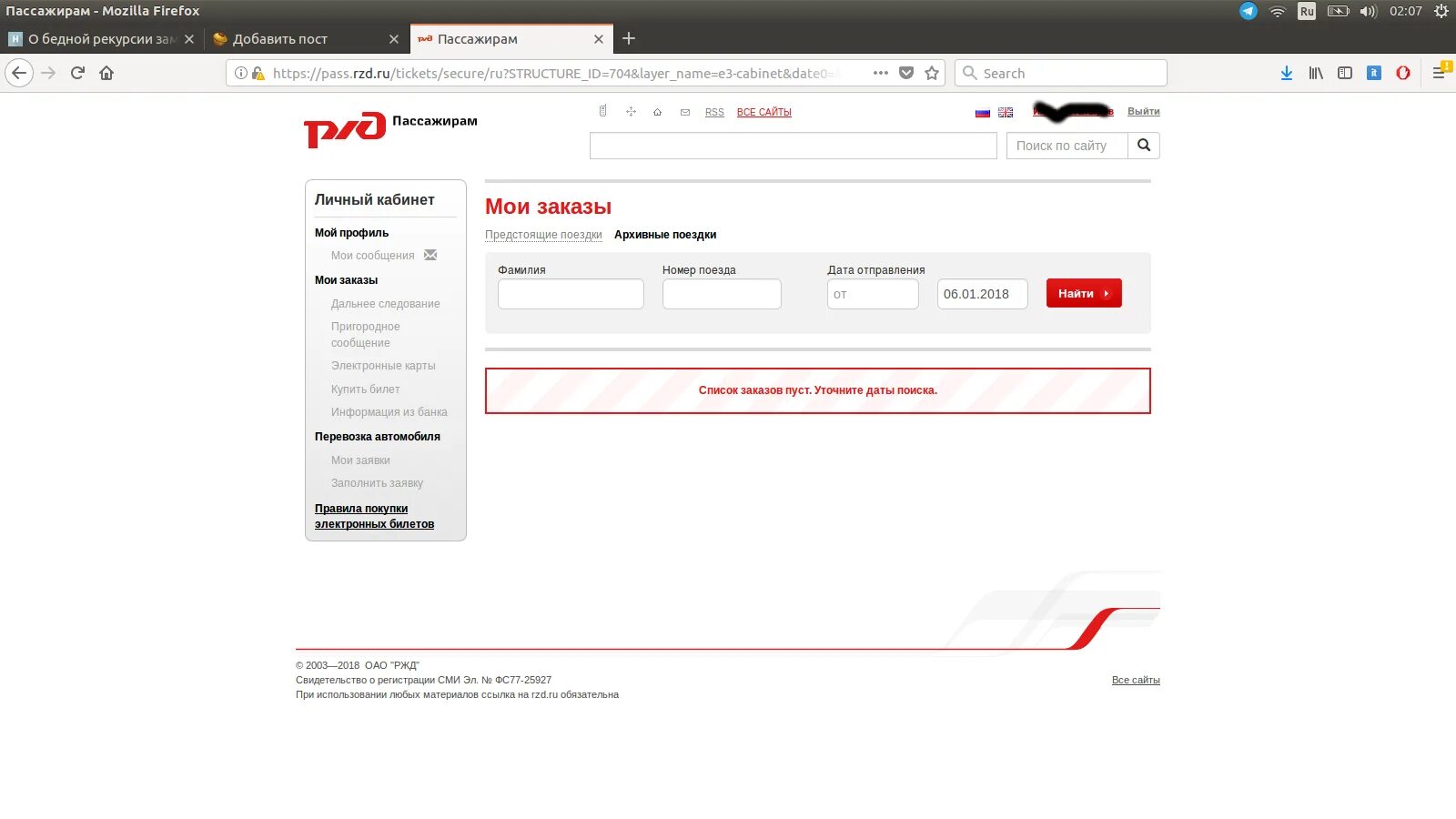Click the blue "it" extension icon
The image size is (1456, 819).
1374,73
